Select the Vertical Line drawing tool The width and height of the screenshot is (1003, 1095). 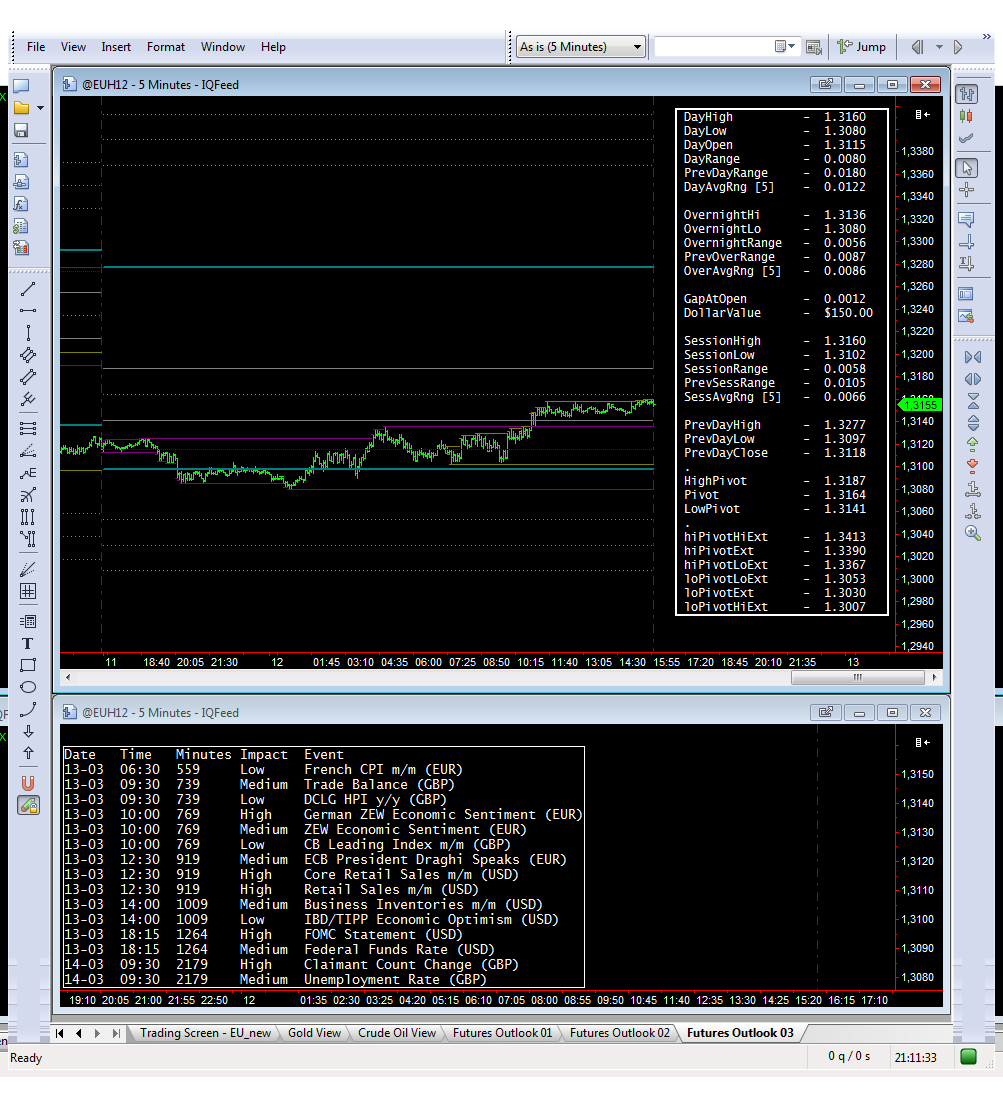point(28,332)
